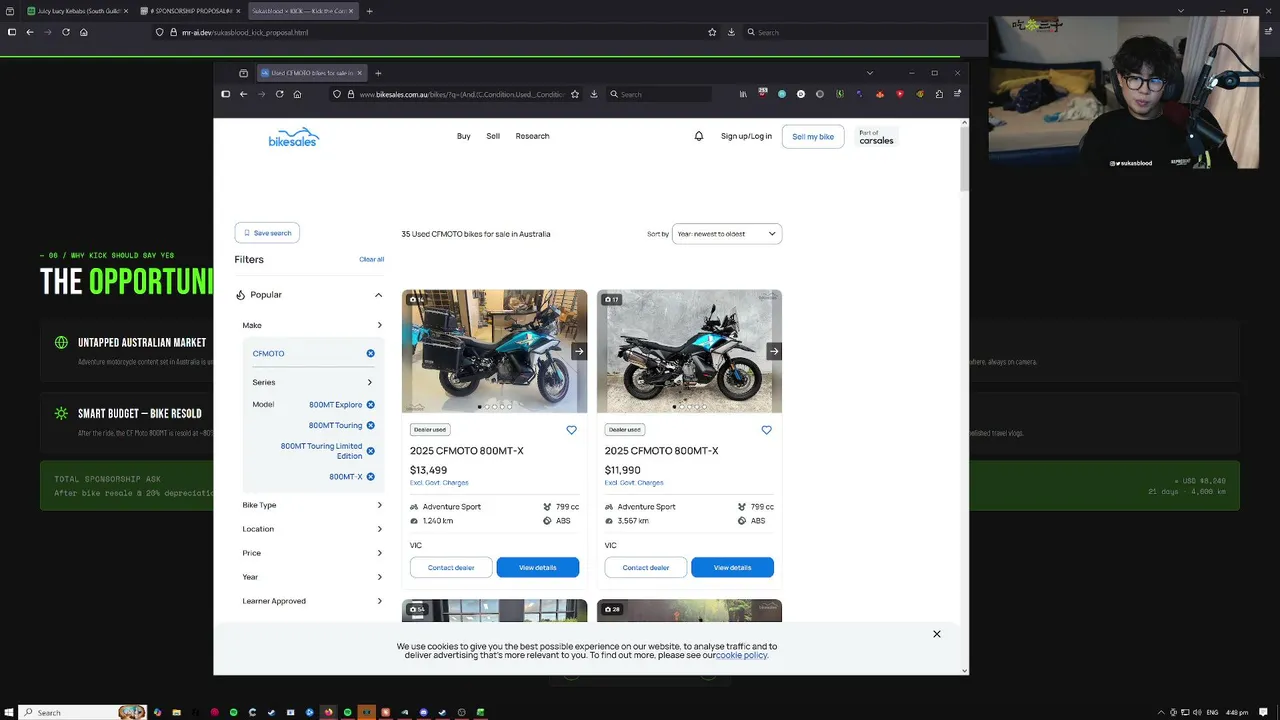Reload the bikesales page

tap(279, 94)
